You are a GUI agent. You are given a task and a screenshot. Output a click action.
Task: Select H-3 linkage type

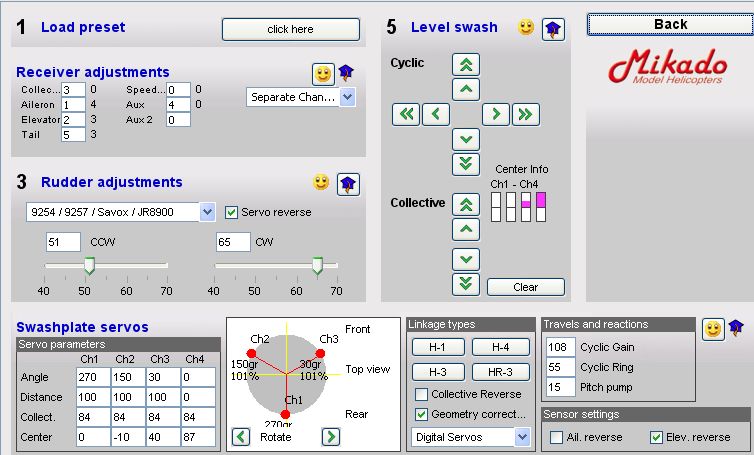(436, 372)
